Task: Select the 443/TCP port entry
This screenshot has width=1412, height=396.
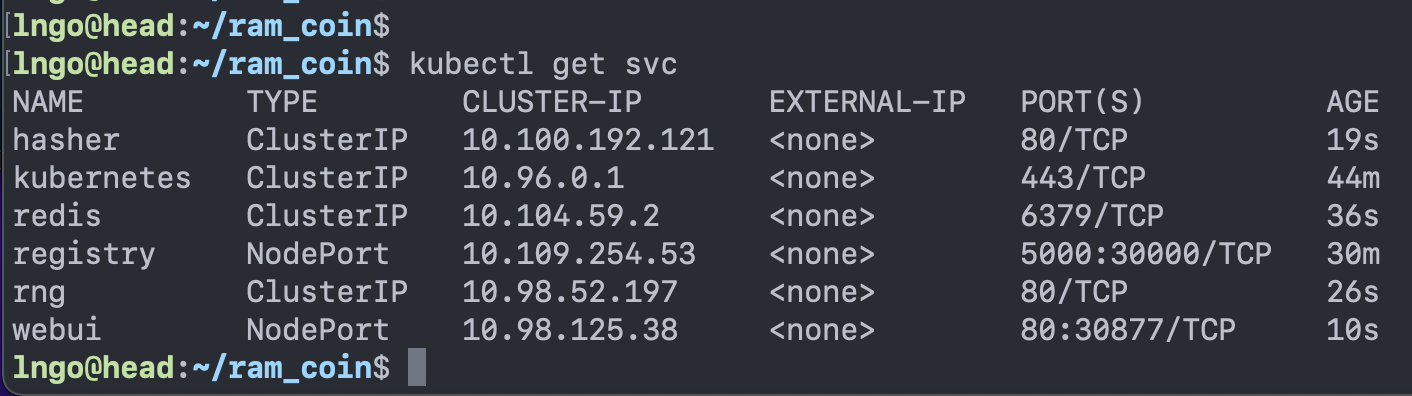Action: (x=1083, y=178)
